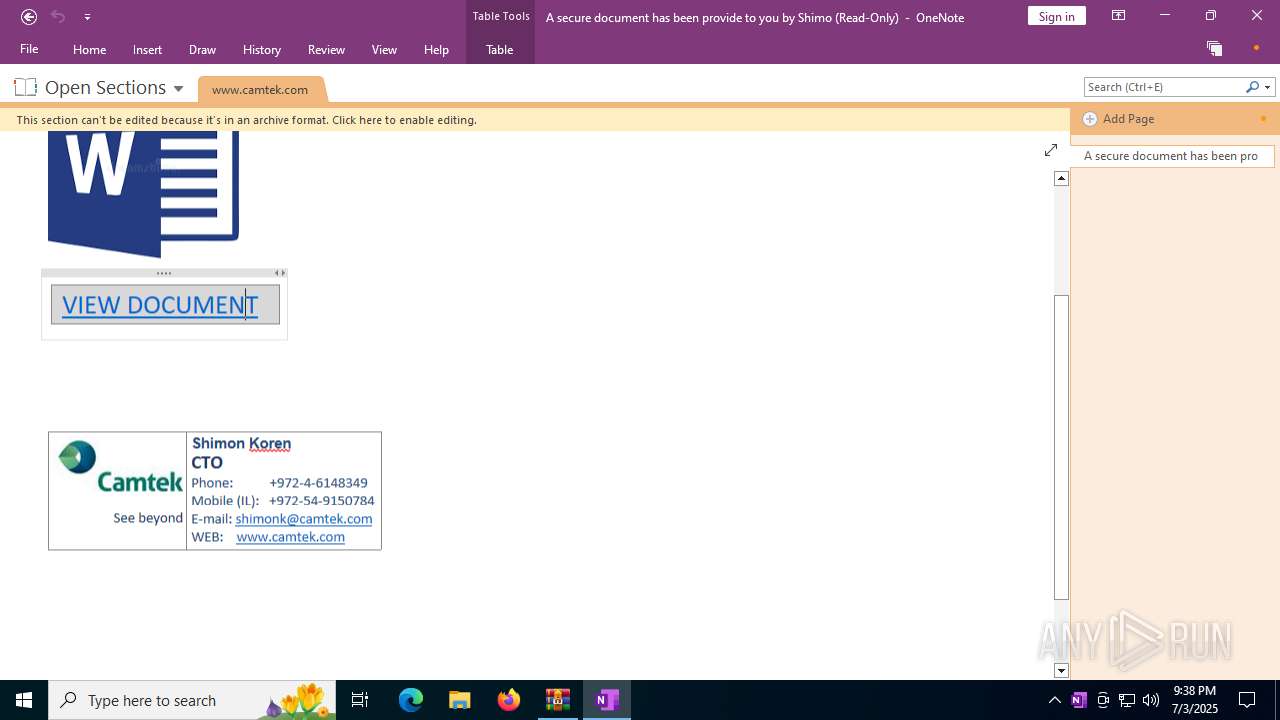Image resolution: width=1280 pixels, height=720 pixels.
Task: Open Task View in taskbar
Action: coord(360,700)
